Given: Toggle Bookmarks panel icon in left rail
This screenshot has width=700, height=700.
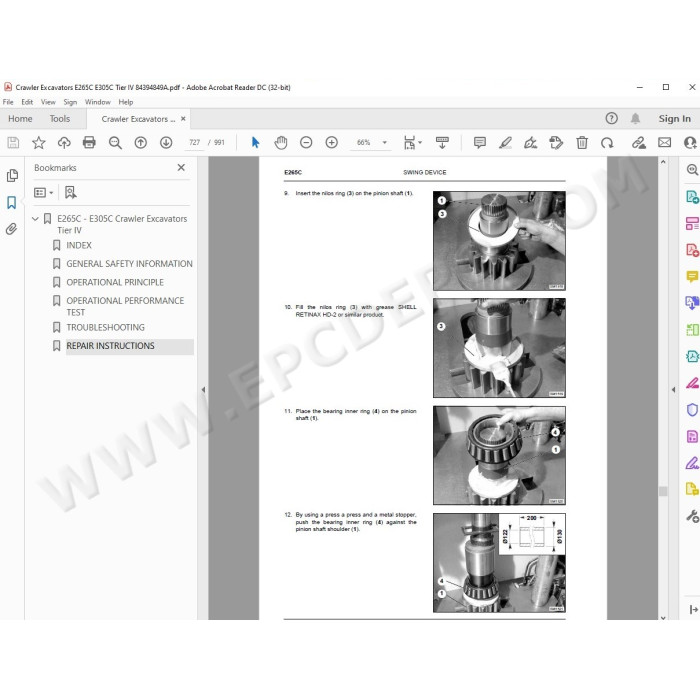Looking at the screenshot, I should (12, 203).
